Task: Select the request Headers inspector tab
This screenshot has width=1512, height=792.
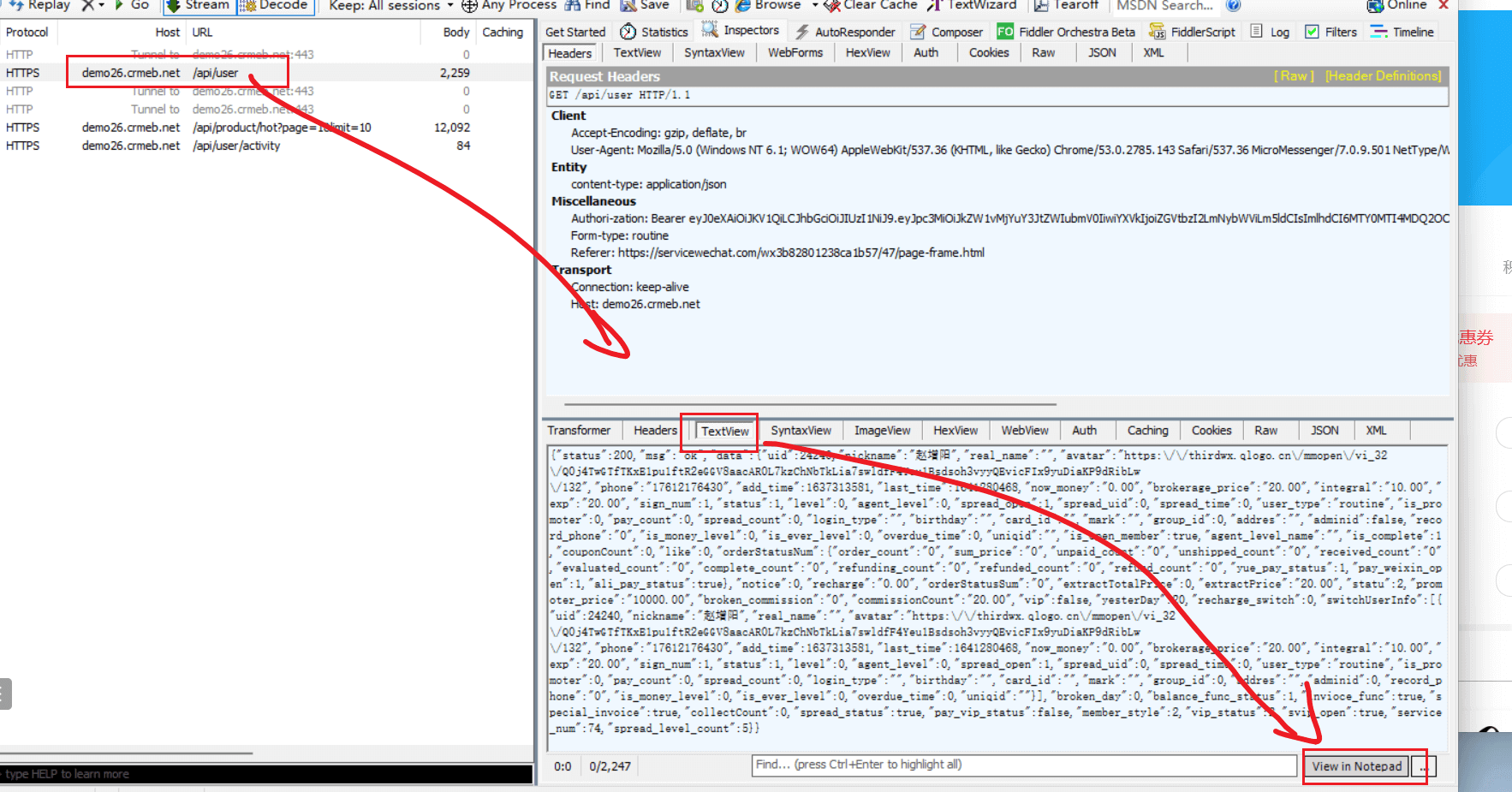Action: tap(570, 53)
